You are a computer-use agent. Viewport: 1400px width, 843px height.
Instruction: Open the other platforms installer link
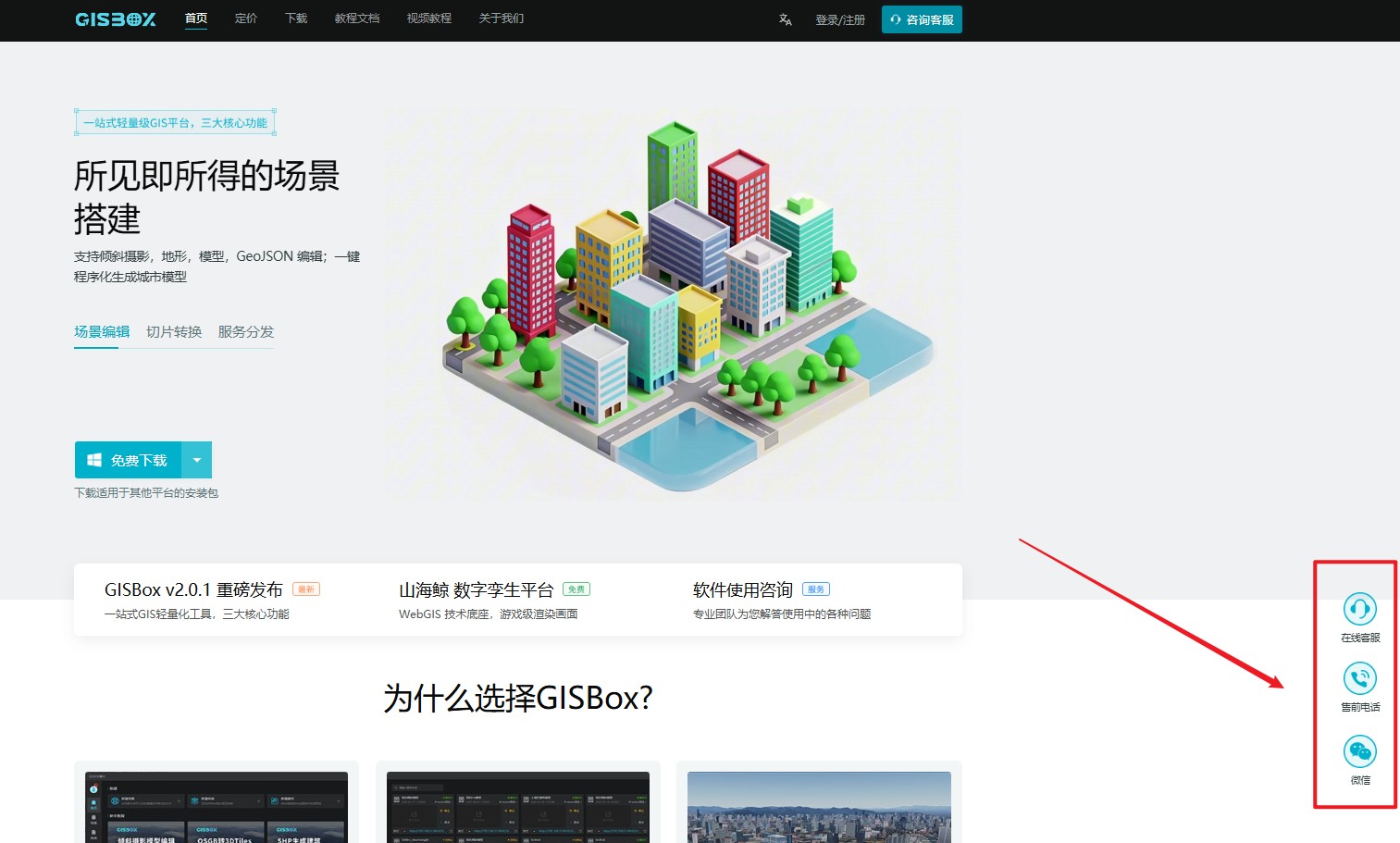(x=146, y=493)
